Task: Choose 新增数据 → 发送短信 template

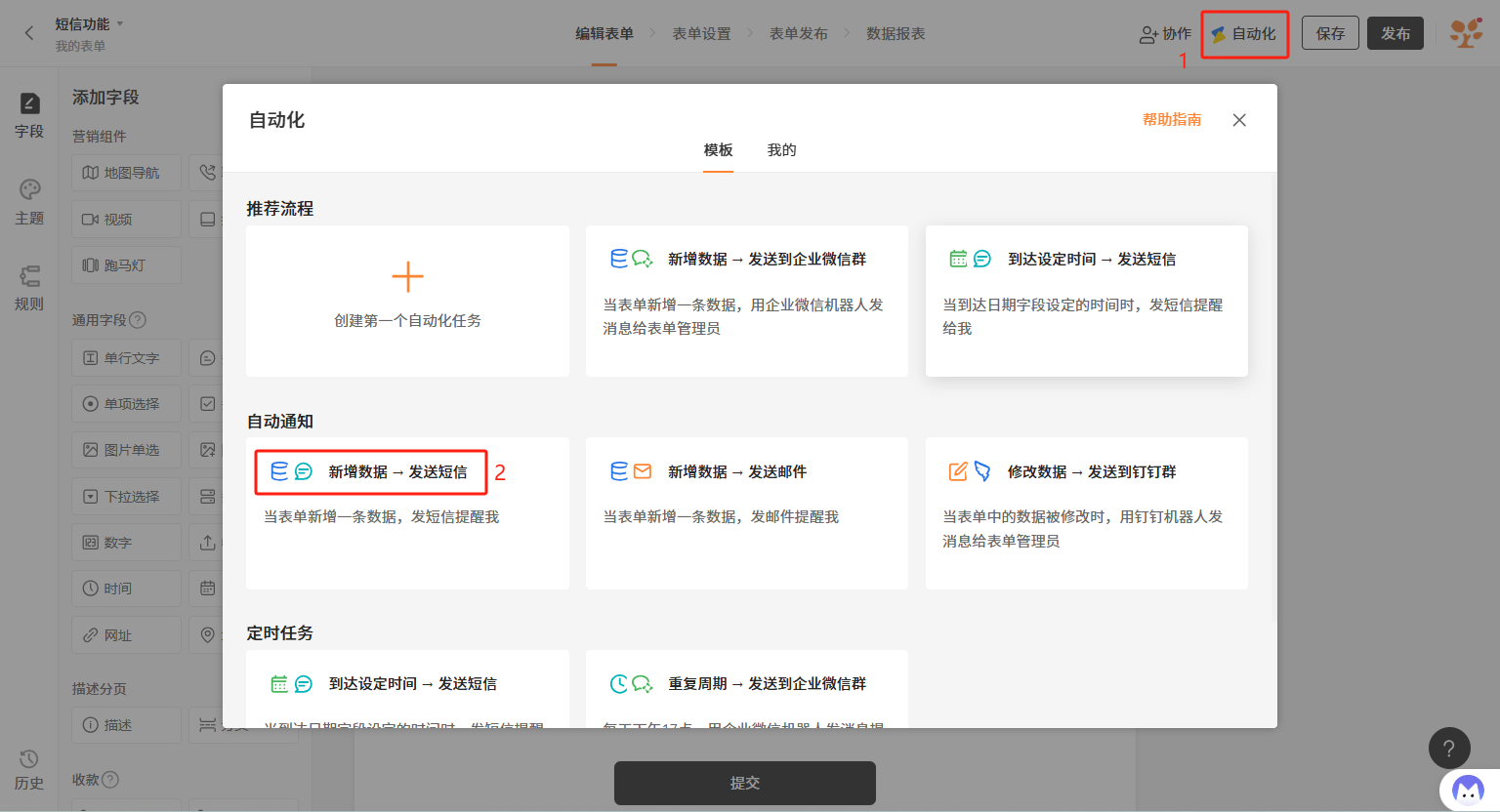Action: pyautogui.click(x=407, y=513)
